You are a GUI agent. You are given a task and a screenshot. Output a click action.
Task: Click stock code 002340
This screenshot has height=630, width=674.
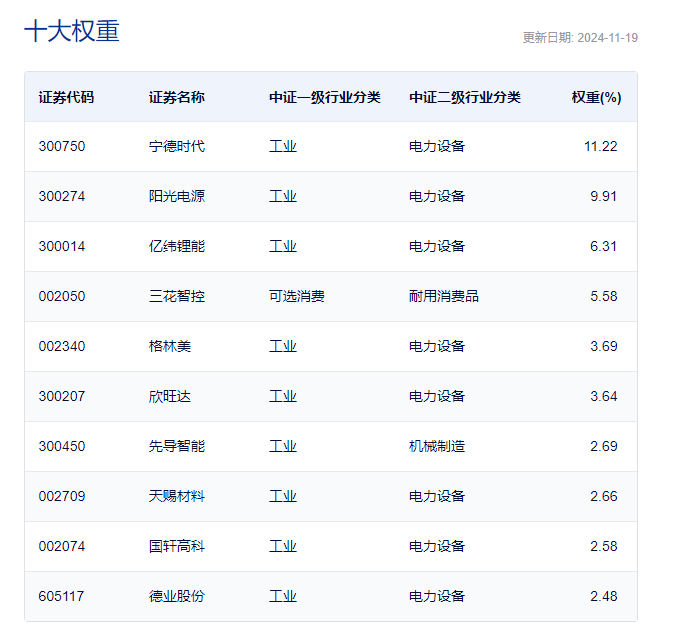click(62, 346)
